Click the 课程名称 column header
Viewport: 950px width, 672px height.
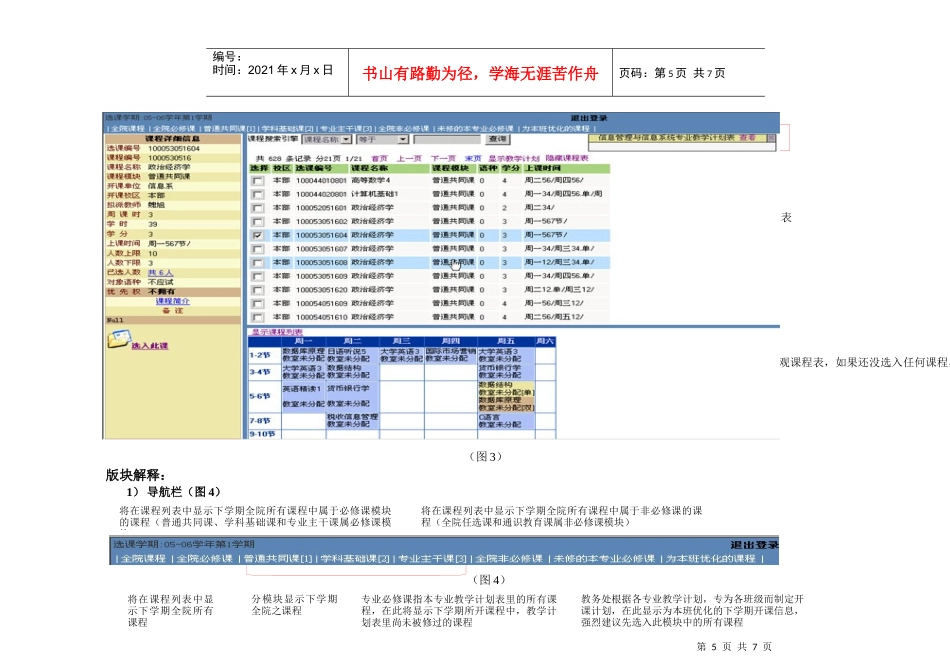tap(369, 168)
